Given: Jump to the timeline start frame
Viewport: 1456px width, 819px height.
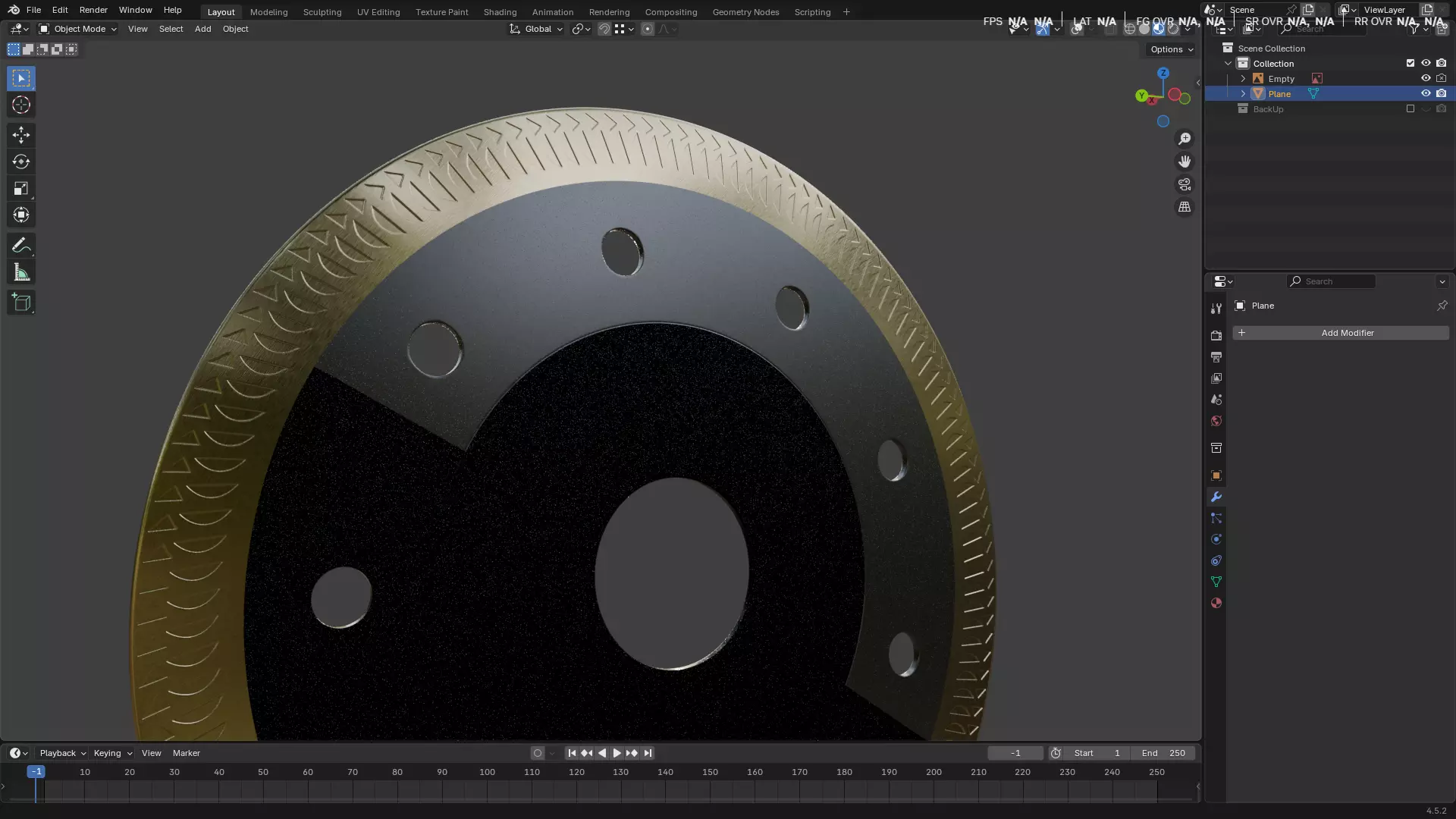Looking at the screenshot, I should pos(572,753).
